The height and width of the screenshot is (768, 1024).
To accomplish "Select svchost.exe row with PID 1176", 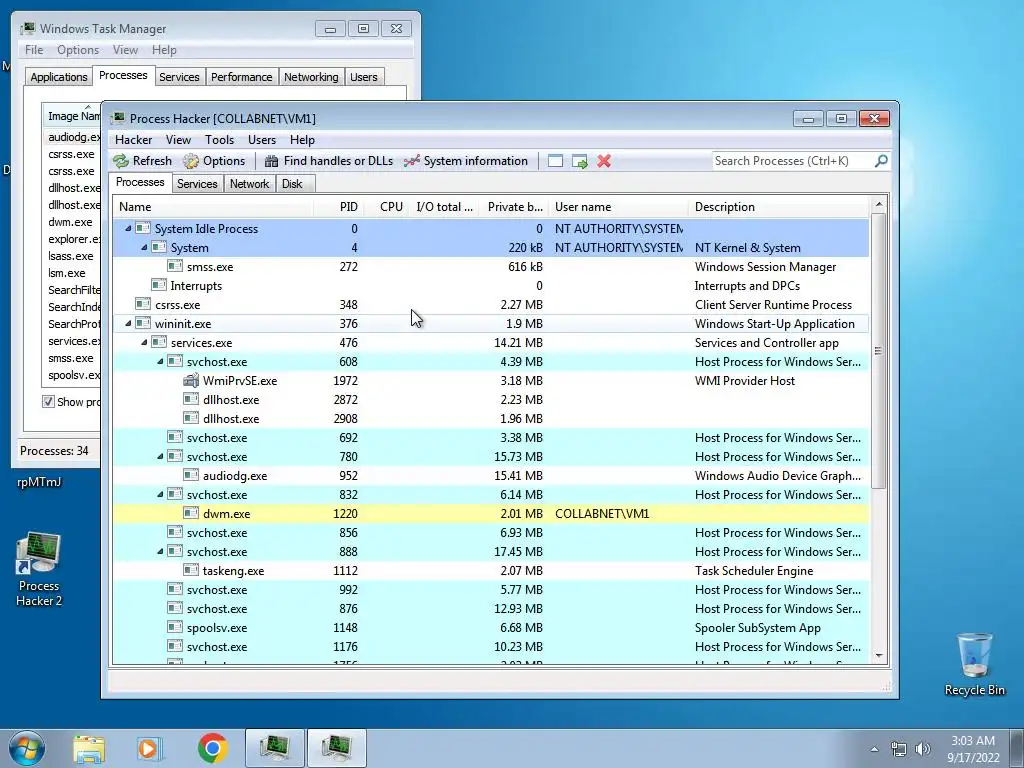I will point(490,647).
